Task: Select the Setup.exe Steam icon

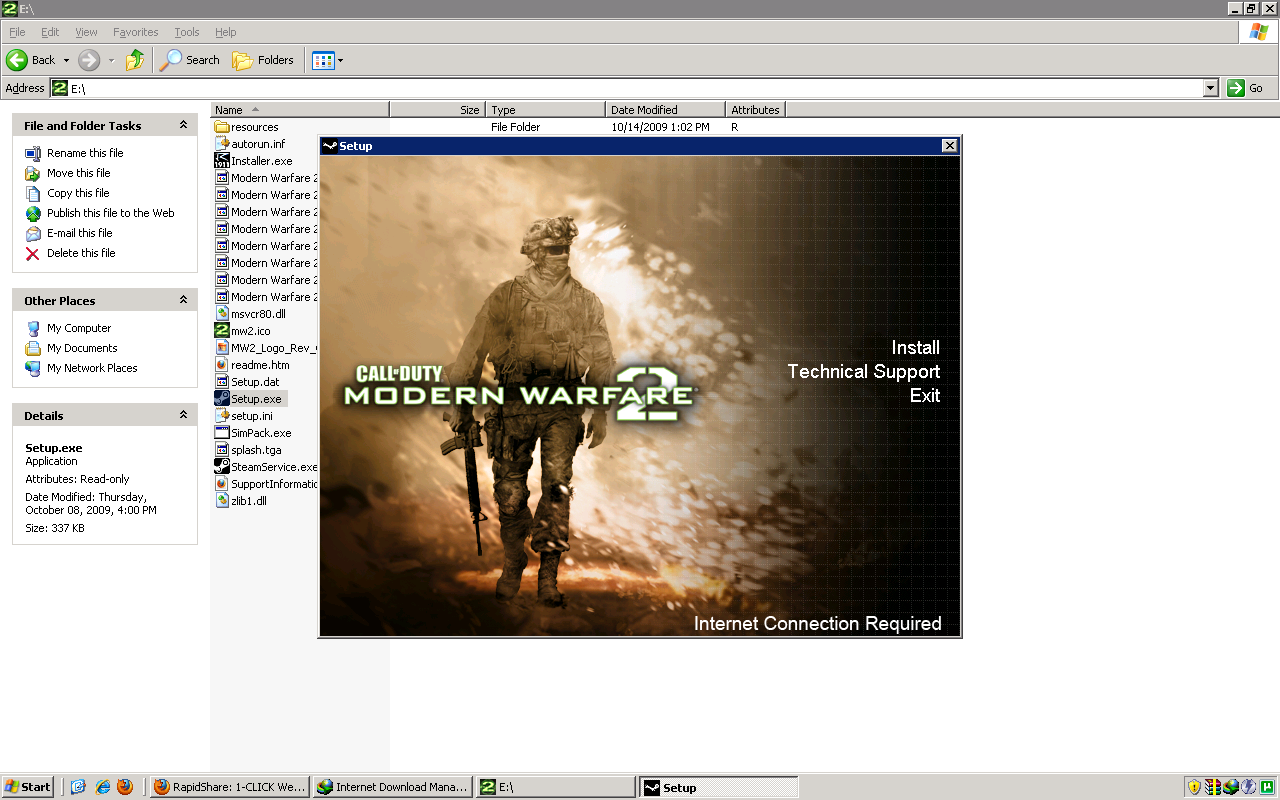Action: click(x=222, y=399)
